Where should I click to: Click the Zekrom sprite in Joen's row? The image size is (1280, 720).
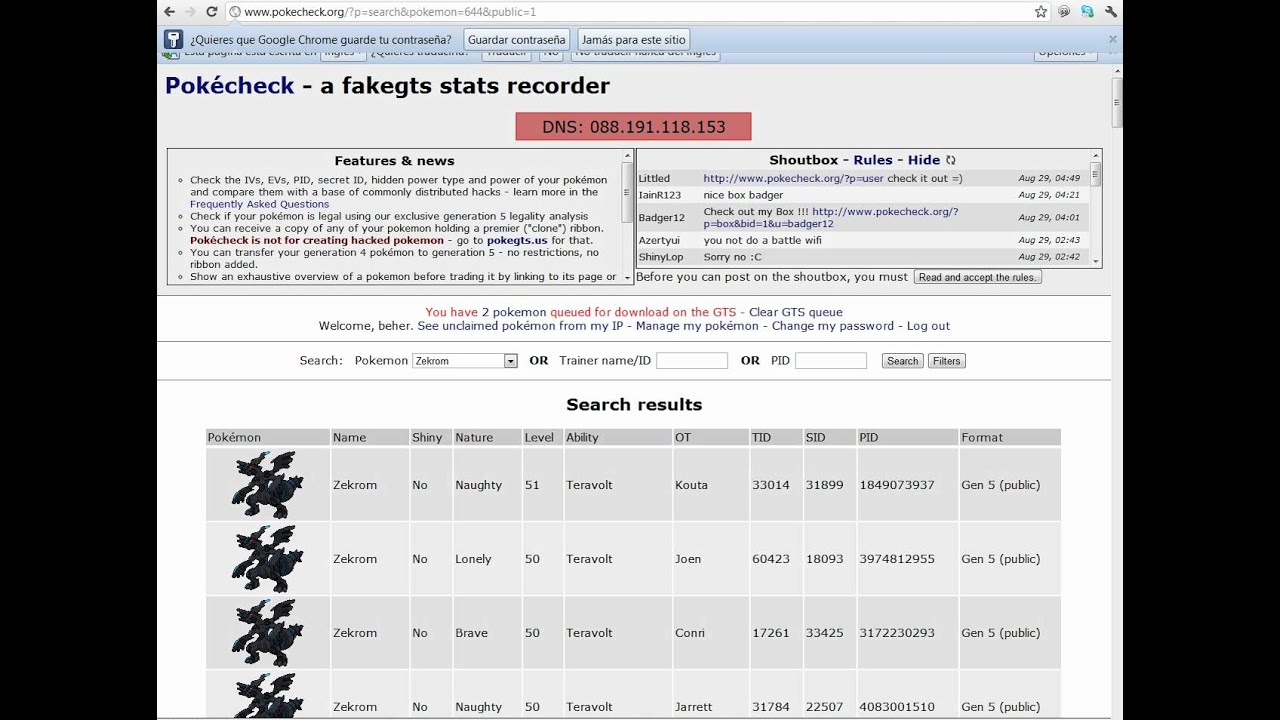coord(267,559)
